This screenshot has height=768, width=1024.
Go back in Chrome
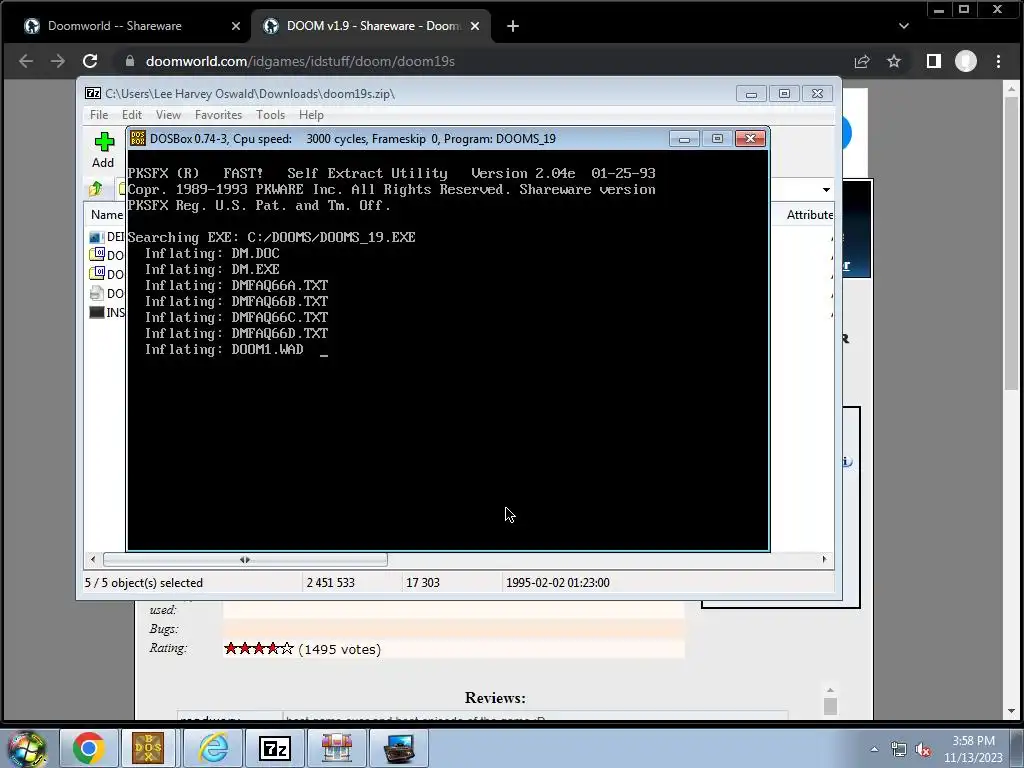point(26,61)
